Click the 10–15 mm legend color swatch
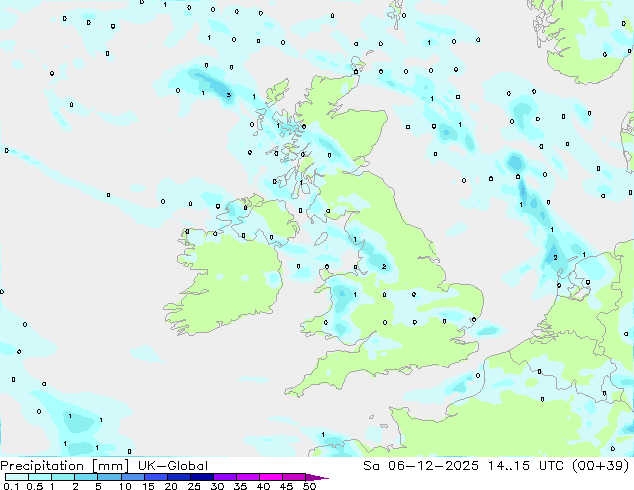Viewport: 634px width, 490px height. point(132,477)
